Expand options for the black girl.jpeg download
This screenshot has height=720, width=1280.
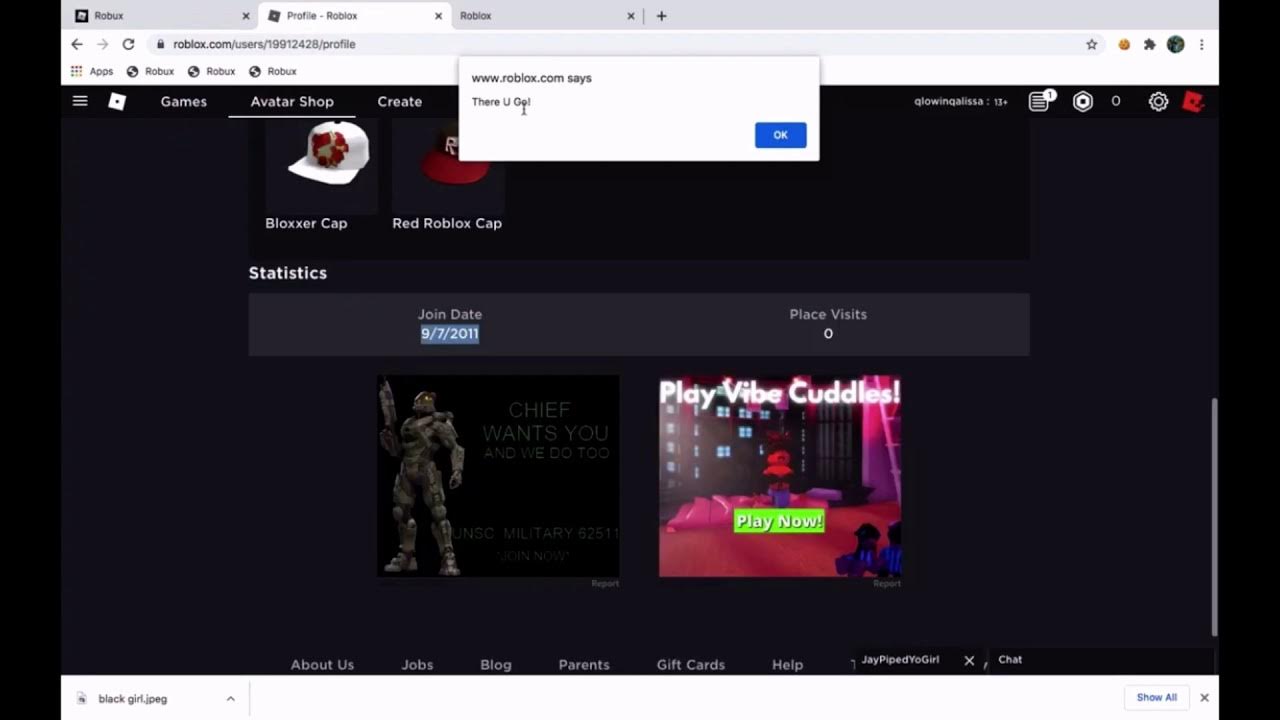[x=230, y=699]
